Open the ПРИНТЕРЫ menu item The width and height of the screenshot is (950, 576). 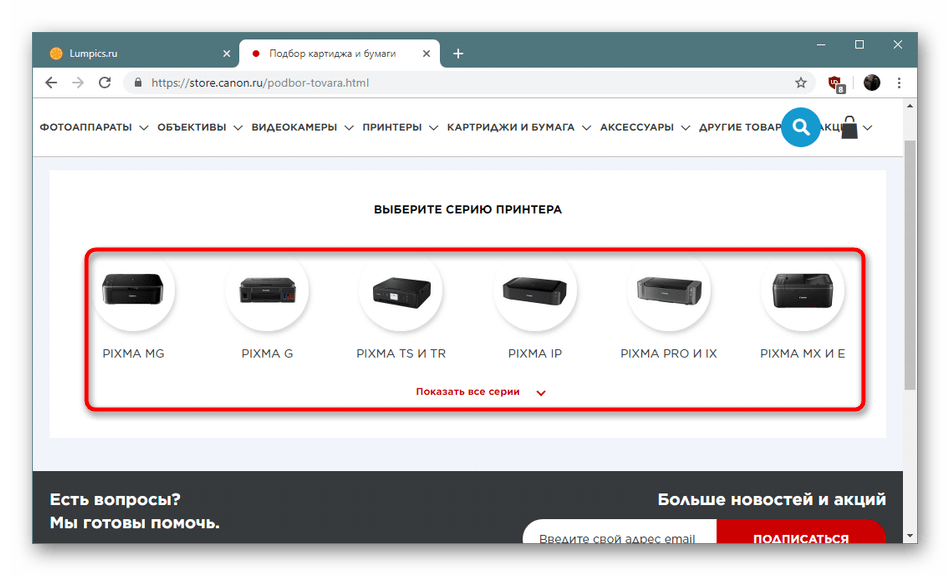click(x=392, y=127)
